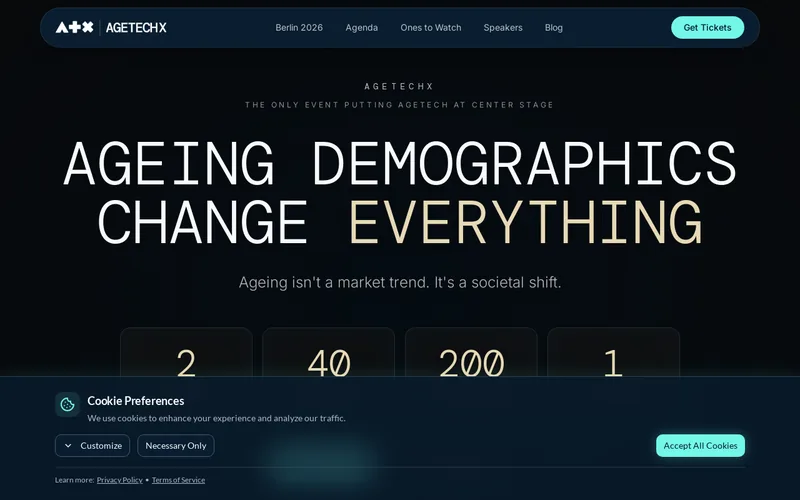The image size is (800, 500).
Task: Go to the Agenda section
Action: coord(362,28)
